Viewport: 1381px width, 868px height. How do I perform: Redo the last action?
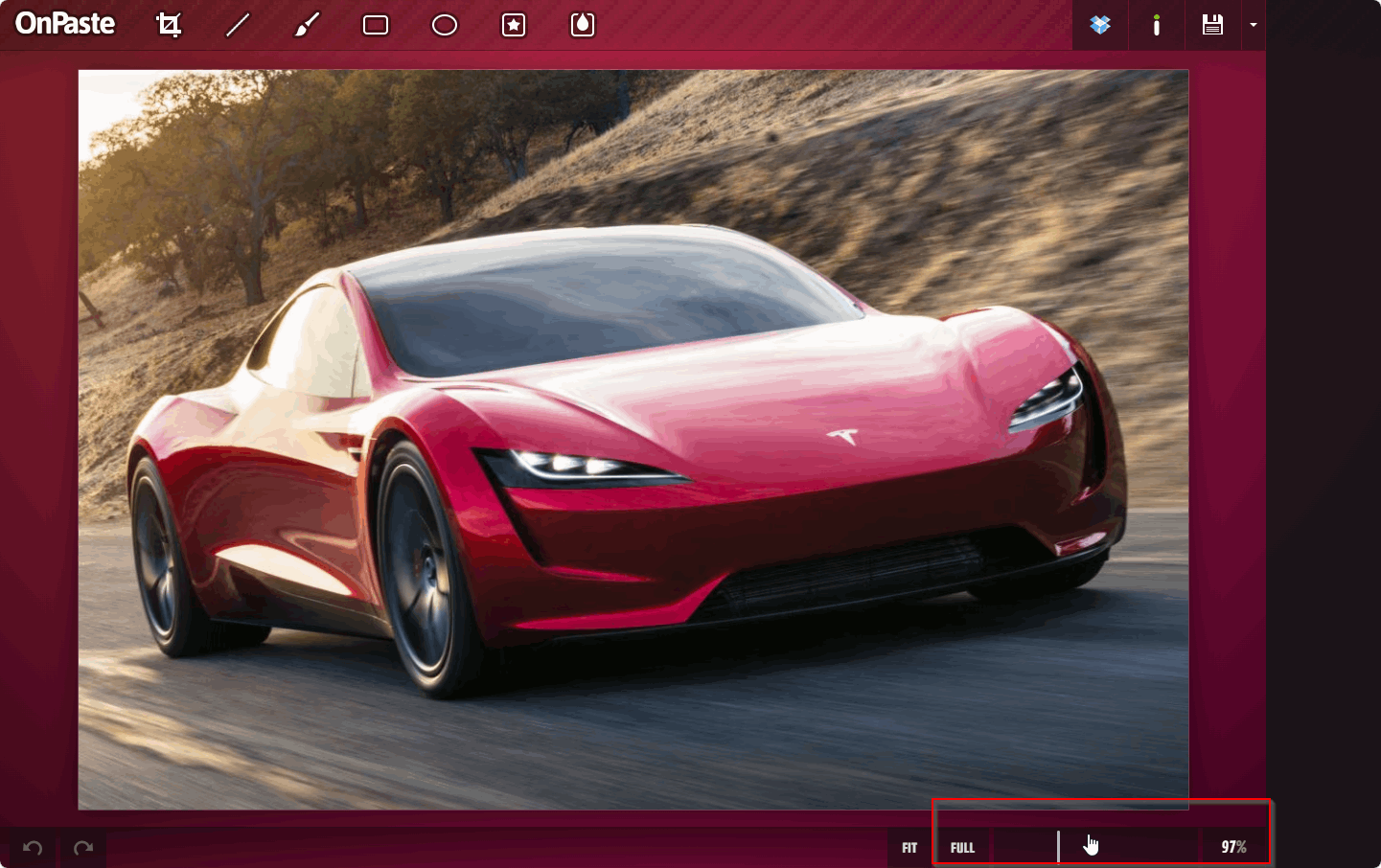click(x=83, y=848)
